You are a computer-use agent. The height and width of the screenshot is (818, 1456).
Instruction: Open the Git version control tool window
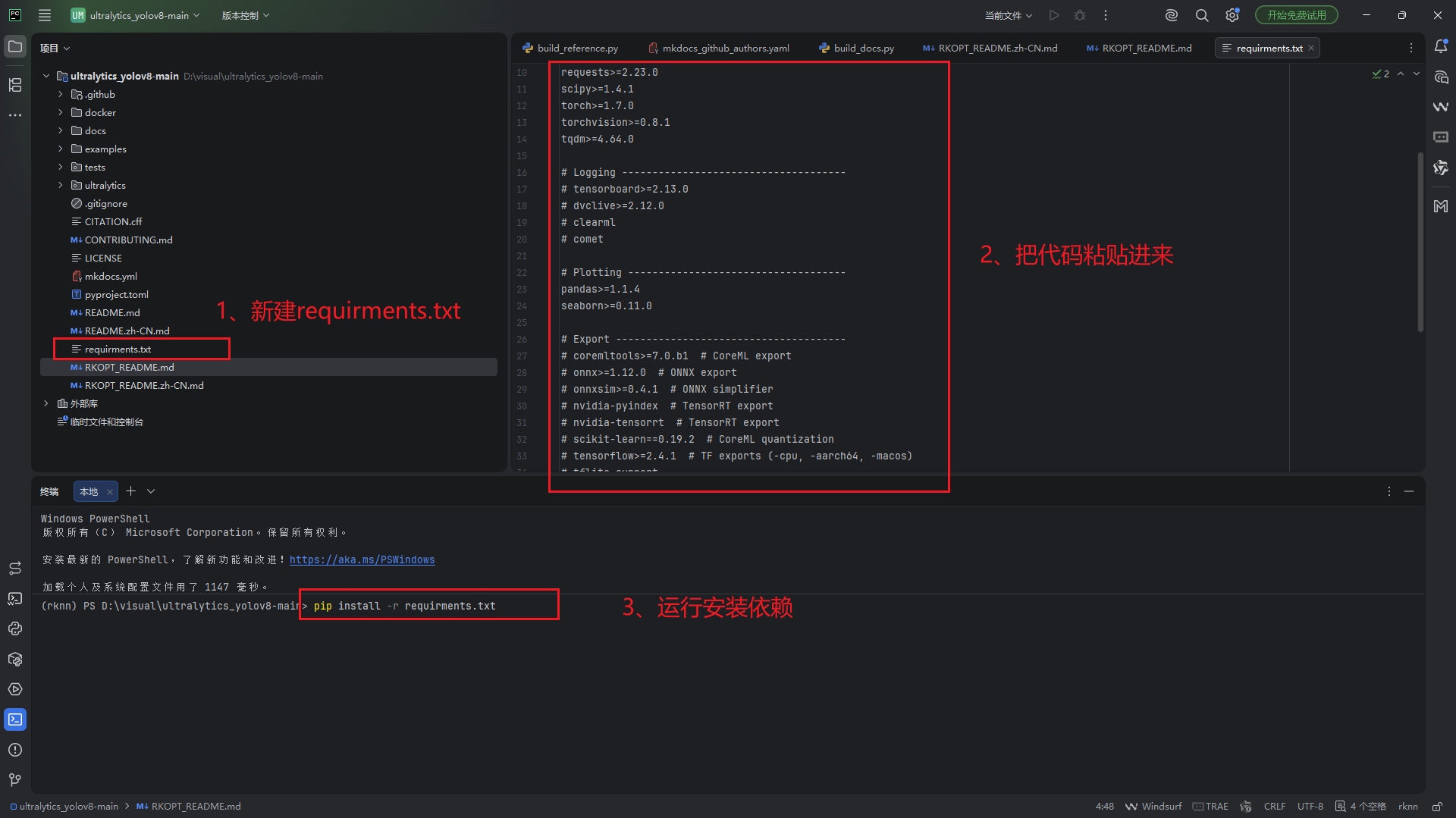click(15, 779)
